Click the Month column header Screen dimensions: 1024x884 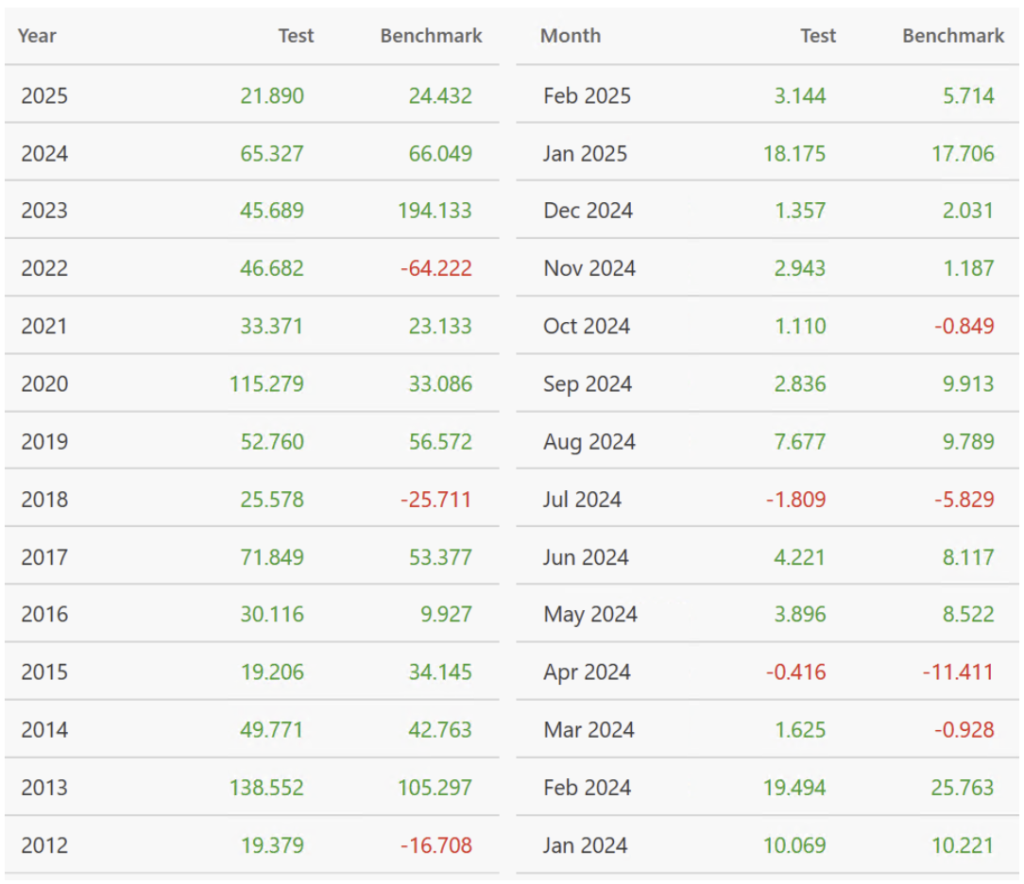[x=570, y=36]
